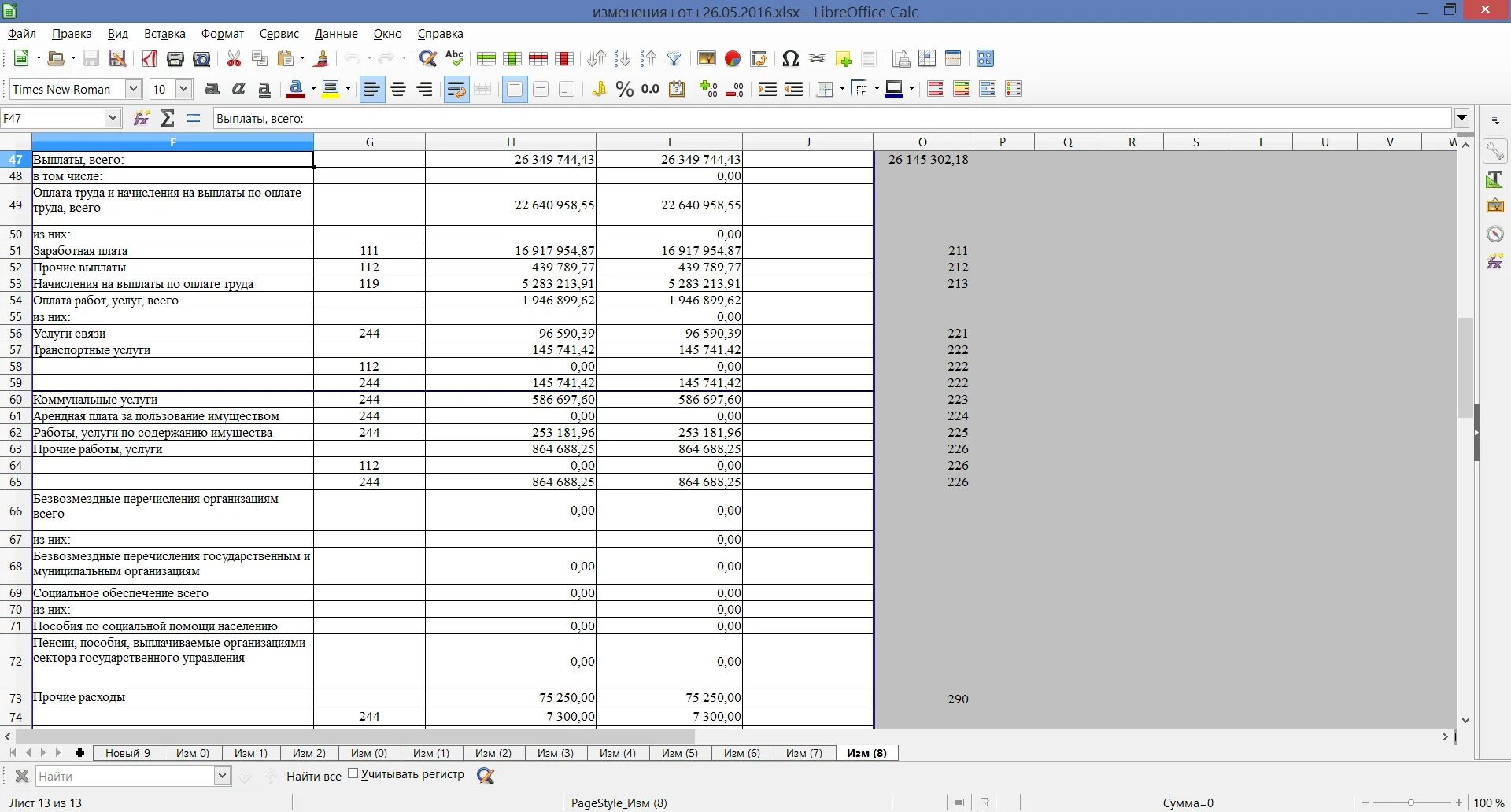The image size is (1511, 812).
Task: Open the Формат menu
Action: click(x=223, y=34)
